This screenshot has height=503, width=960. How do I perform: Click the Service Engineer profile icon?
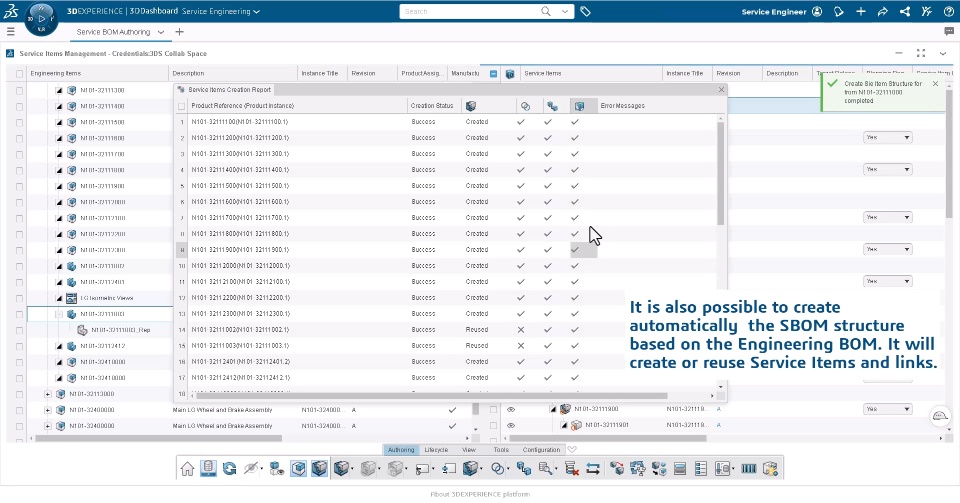pos(817,11)
